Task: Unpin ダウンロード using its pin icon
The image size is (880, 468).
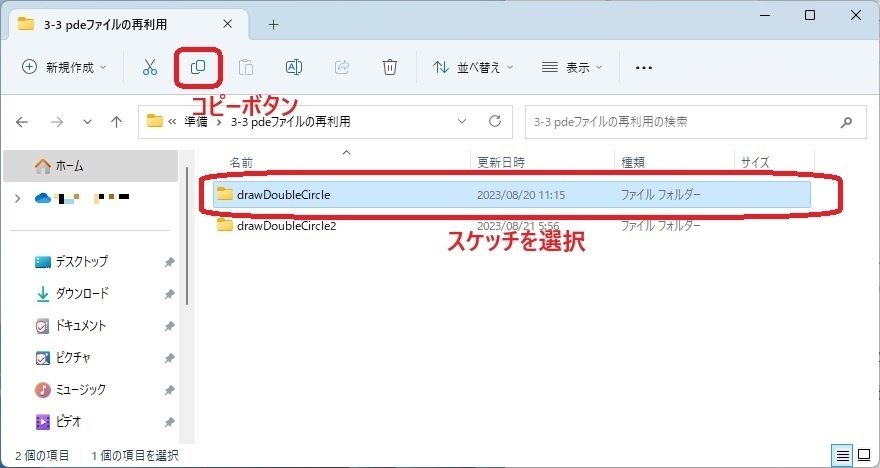Action: pos(169,294)
